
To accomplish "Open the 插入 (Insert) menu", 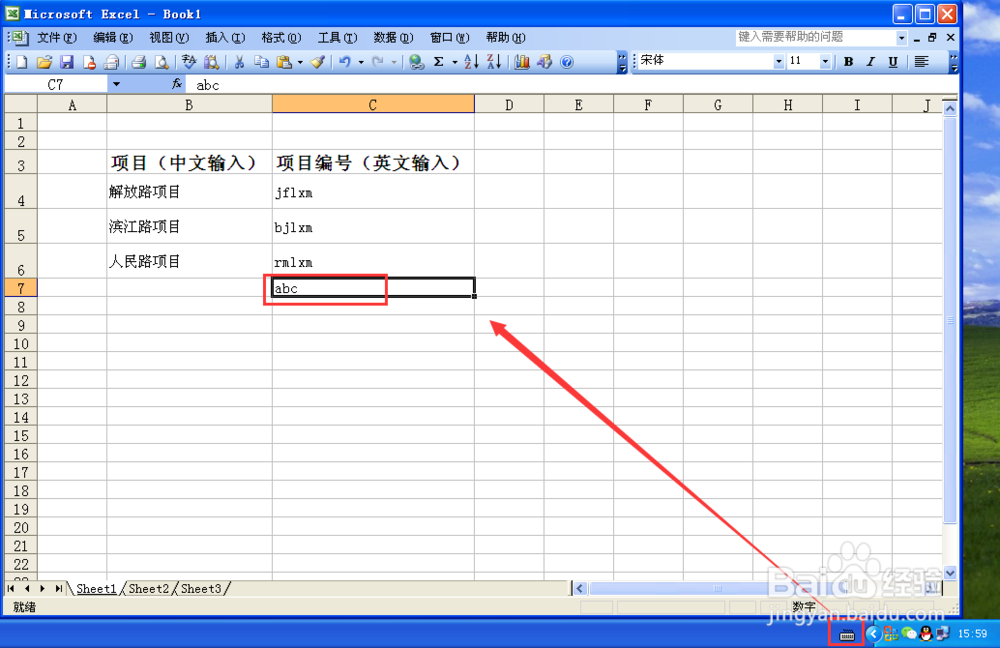I will [x=225, y=38].
